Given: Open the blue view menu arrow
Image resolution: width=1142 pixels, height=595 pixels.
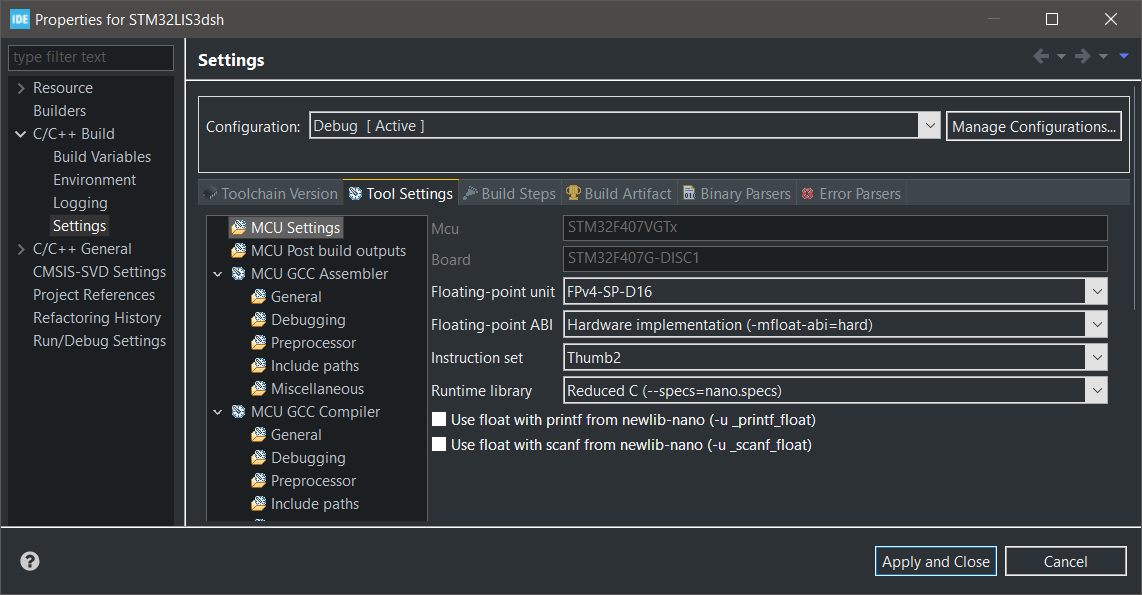Looking at the screenshot, I should point(1124,56).
